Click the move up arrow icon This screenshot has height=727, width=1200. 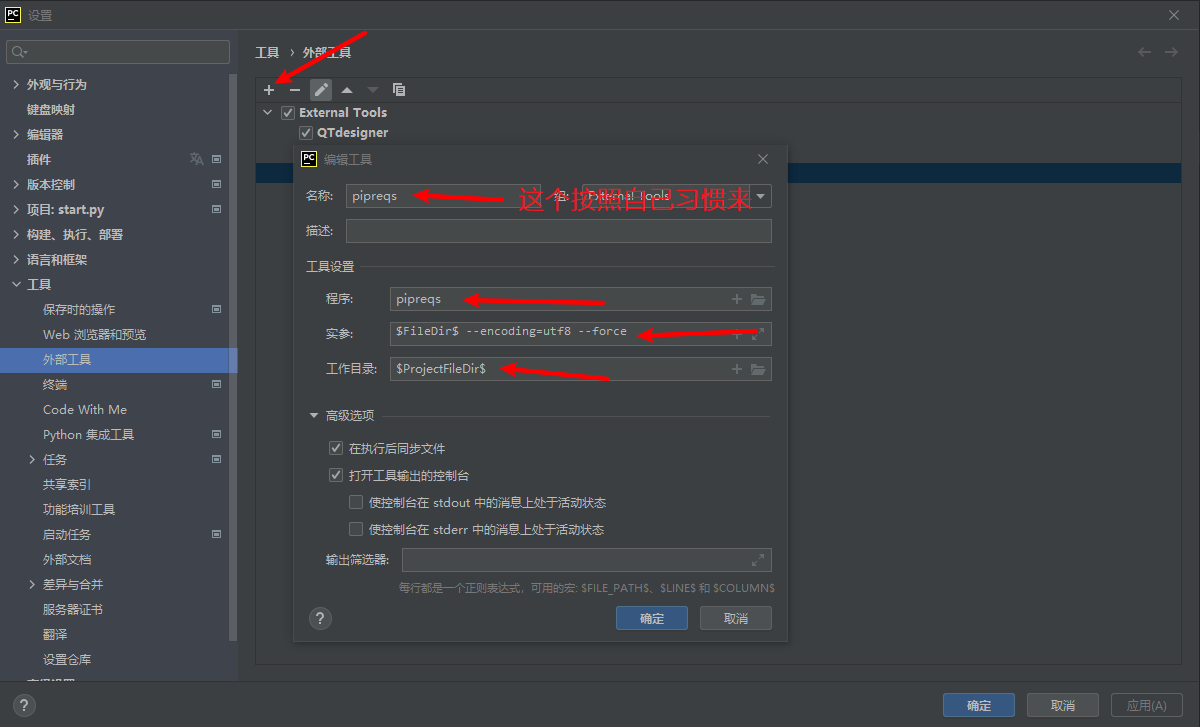[347, 89]
